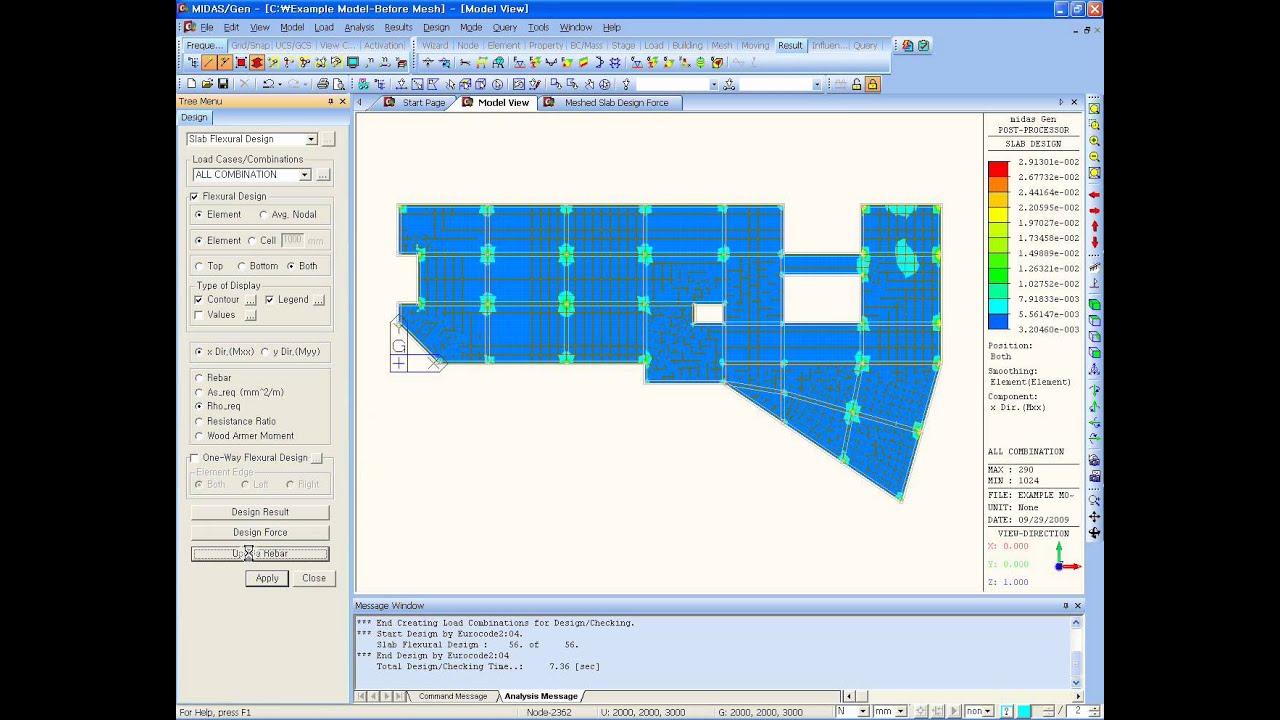Click the Print icon in toolbar

coord(323,84)
